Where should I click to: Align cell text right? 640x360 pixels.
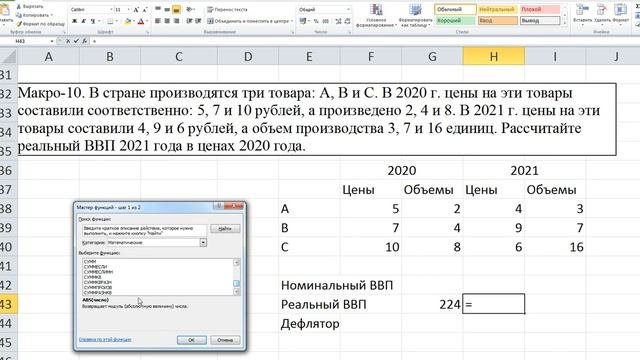(176, 21)
